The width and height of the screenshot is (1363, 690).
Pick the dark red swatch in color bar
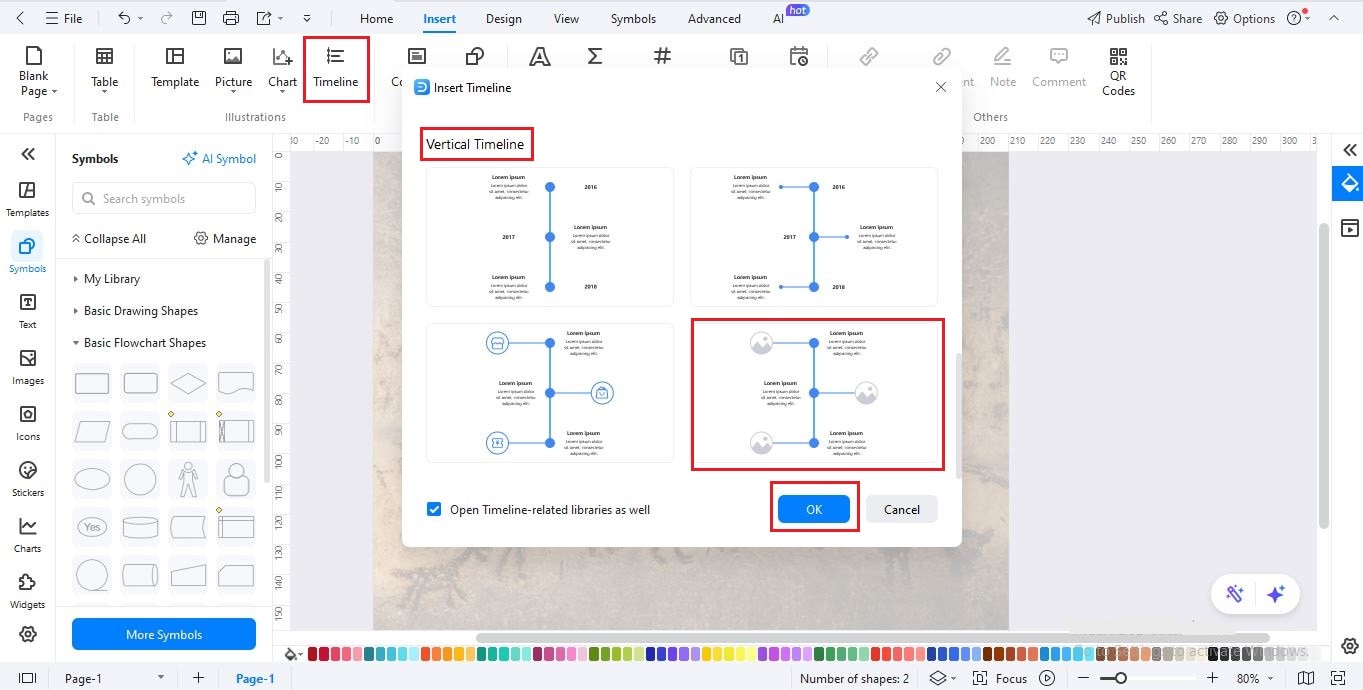[312, 654]
